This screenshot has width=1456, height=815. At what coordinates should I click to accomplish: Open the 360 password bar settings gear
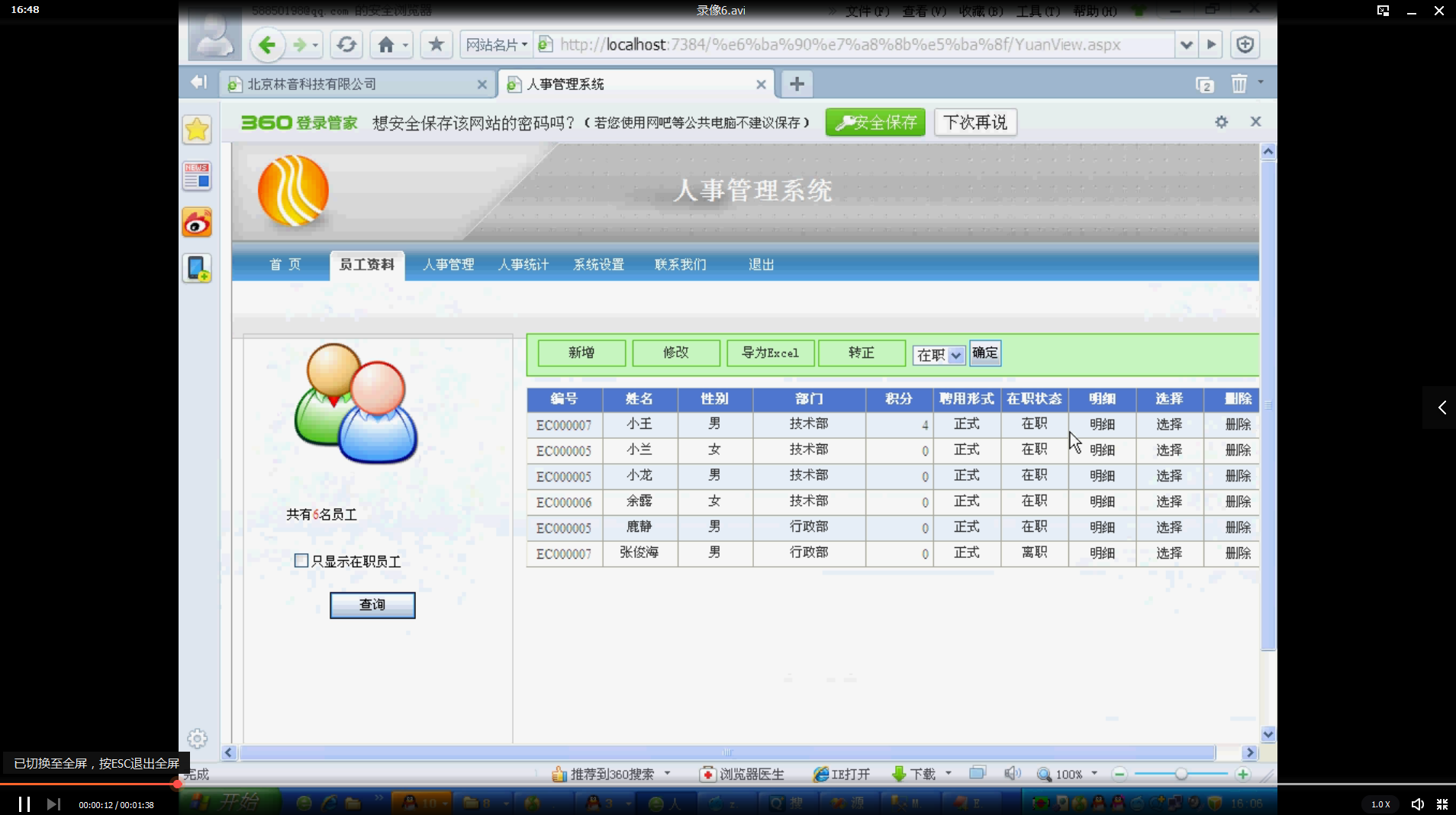pos(1222,122)
